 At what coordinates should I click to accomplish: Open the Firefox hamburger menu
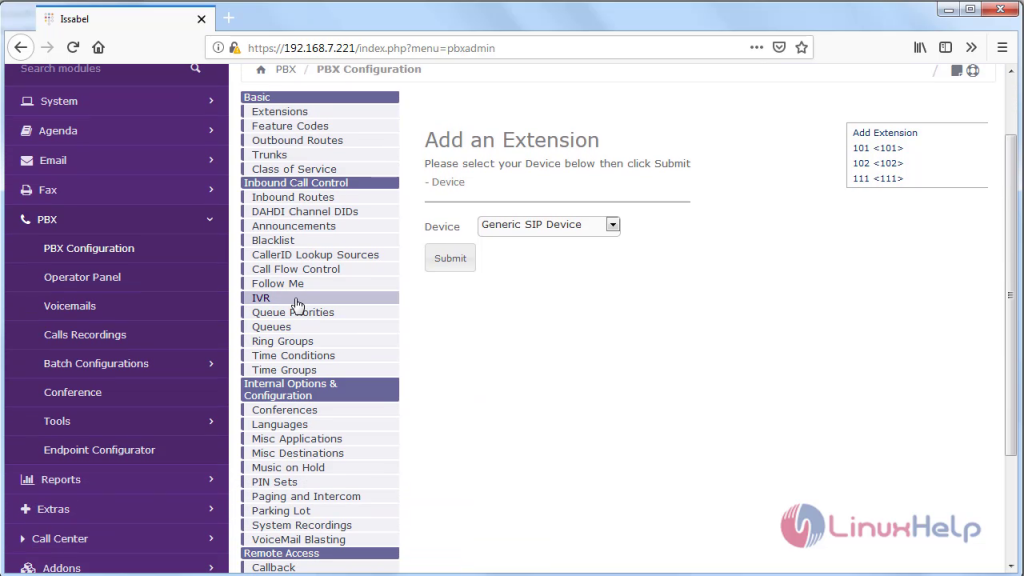click(1002, 47)
